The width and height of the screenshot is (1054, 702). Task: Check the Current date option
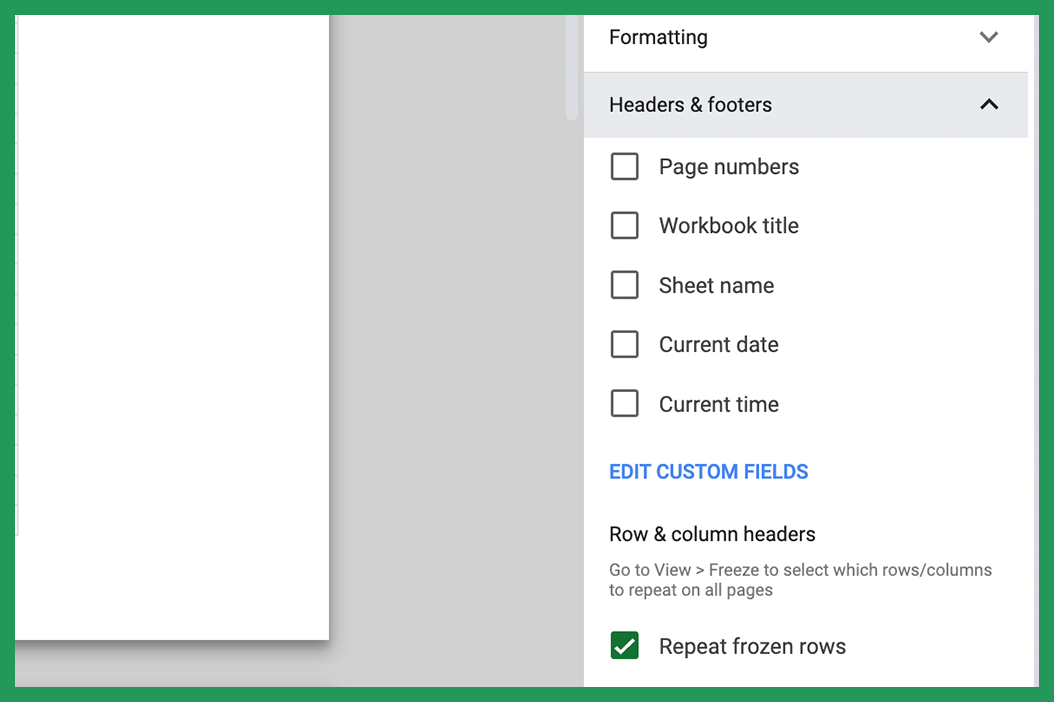pyautogui.click(x=625, y=344)
